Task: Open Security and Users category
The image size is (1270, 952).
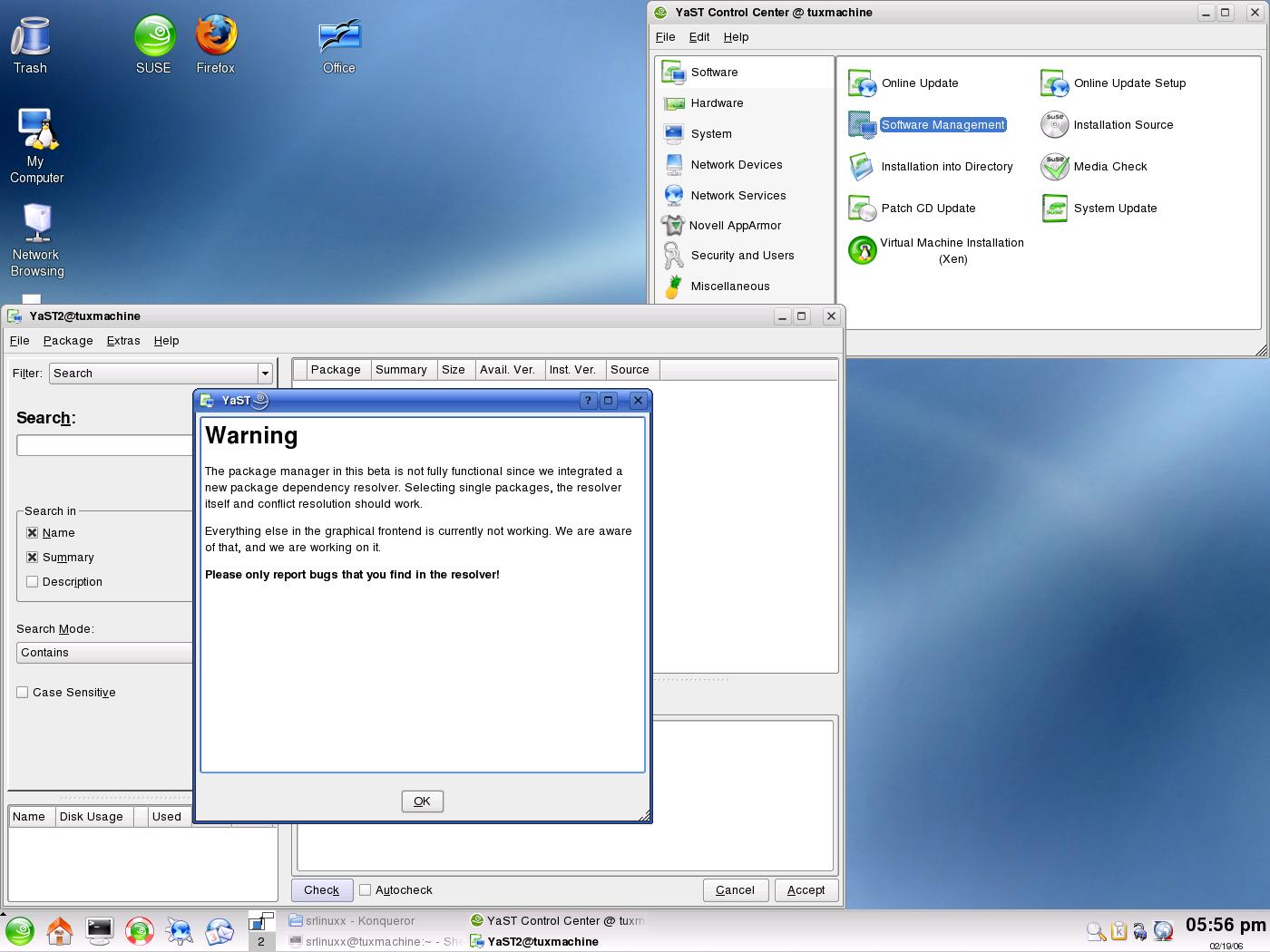Action: (745, 256)
